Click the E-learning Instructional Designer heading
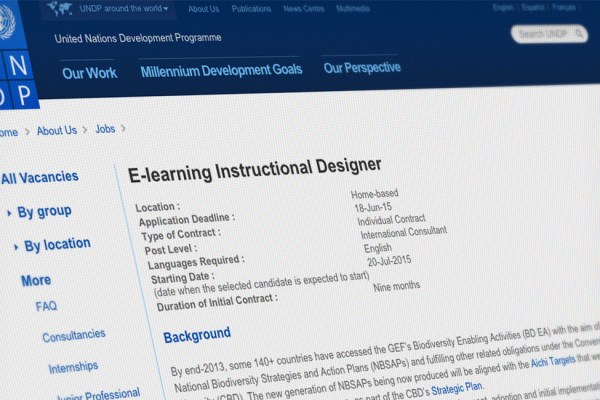The height and width of the screenshot is (400, 600). coord(254,171)
